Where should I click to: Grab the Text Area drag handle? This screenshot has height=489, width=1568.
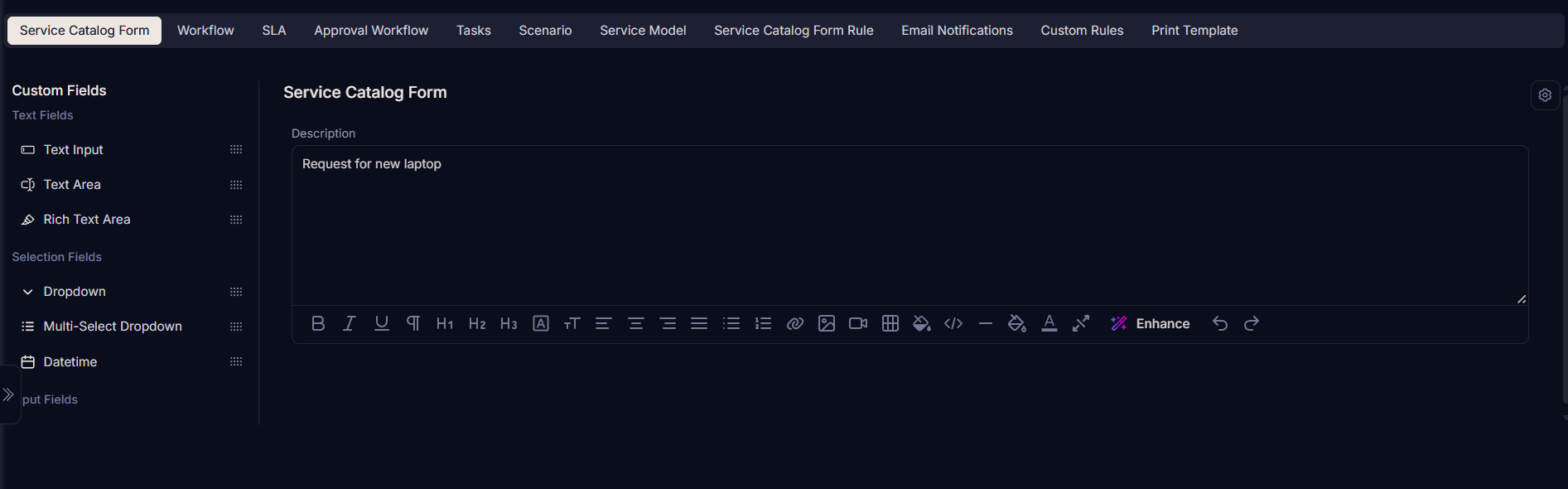(236, 185)
